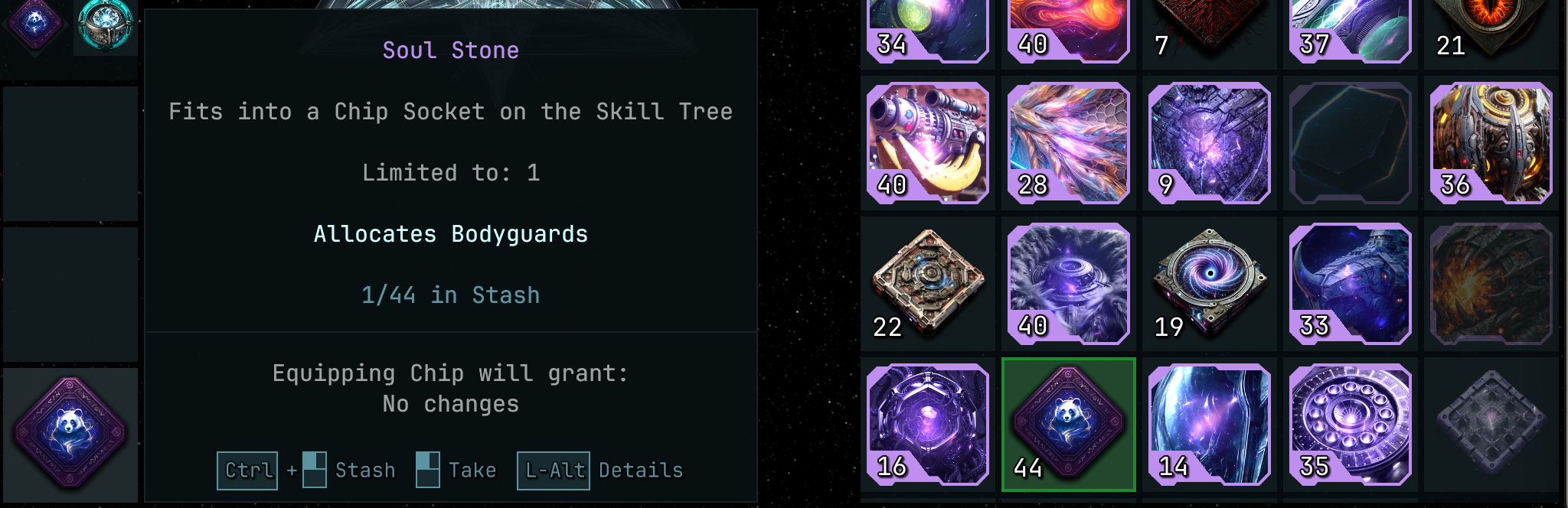The width and height of the screenshot is (1568, 508).
Task: Select the equipped panda chip on the left
Action: tap(70, 434)
